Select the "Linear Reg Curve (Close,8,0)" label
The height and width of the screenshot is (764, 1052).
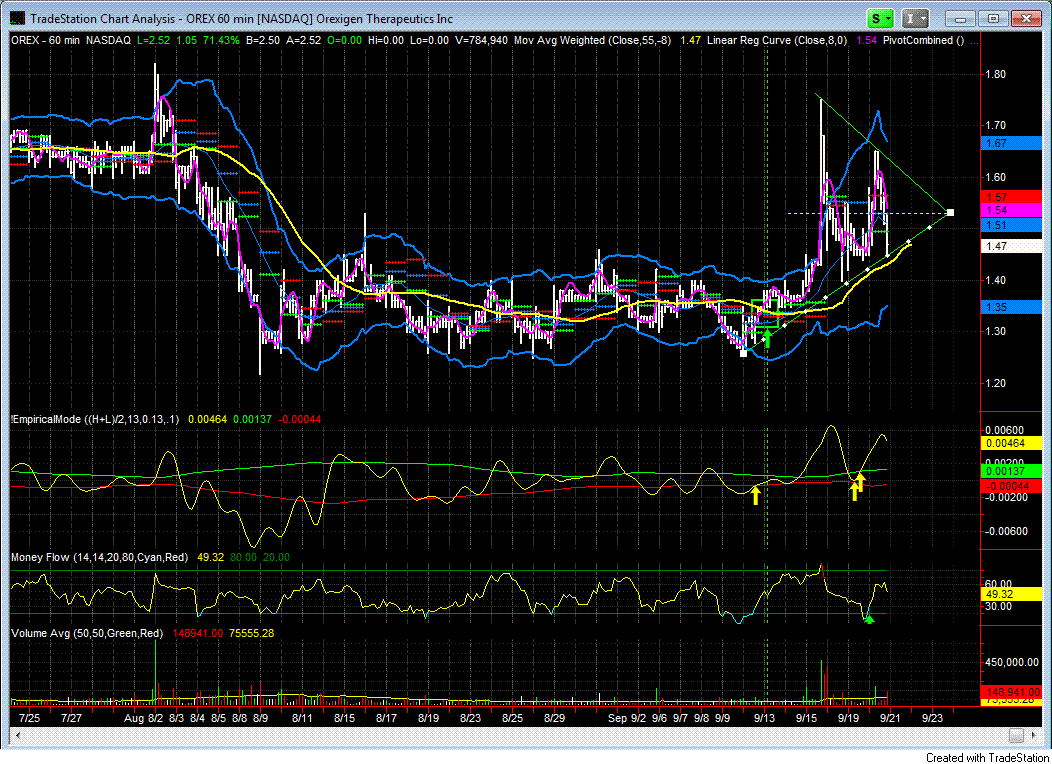coord(778,40)
